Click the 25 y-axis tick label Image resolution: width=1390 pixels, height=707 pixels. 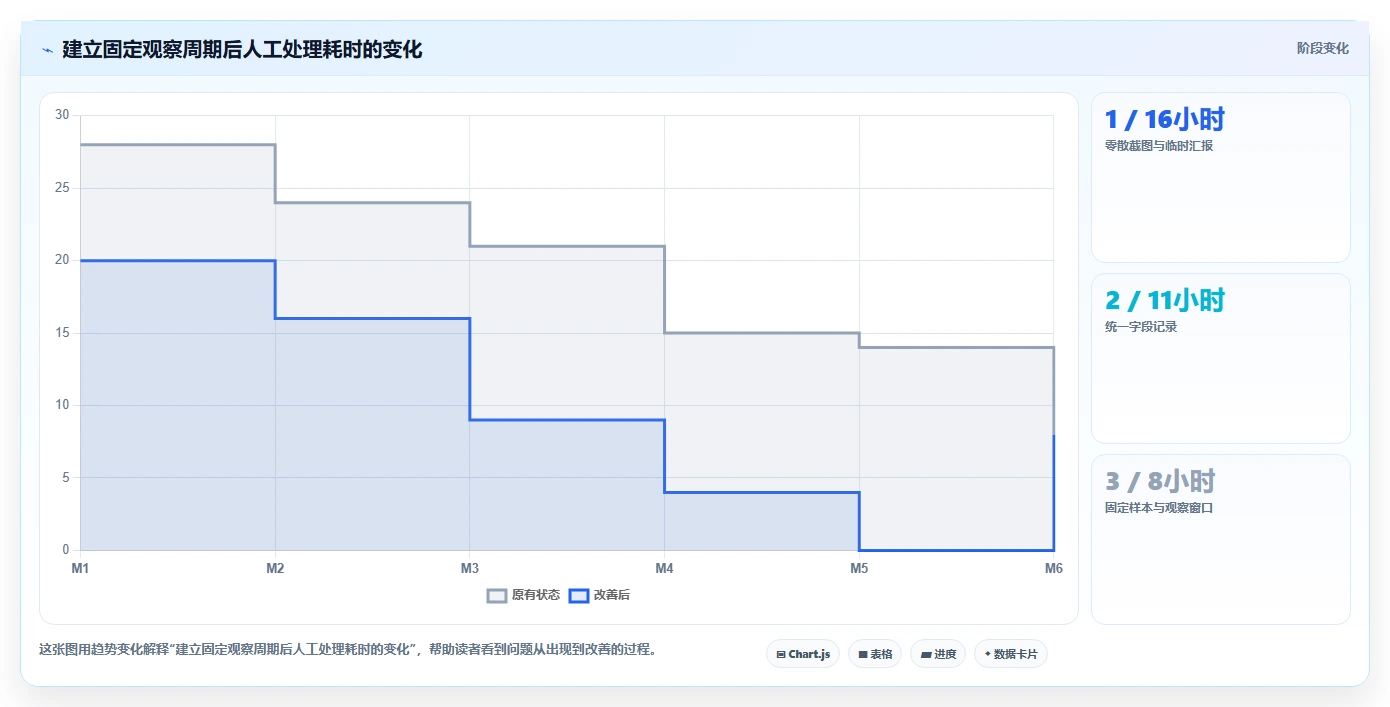[x=62, y=188]
